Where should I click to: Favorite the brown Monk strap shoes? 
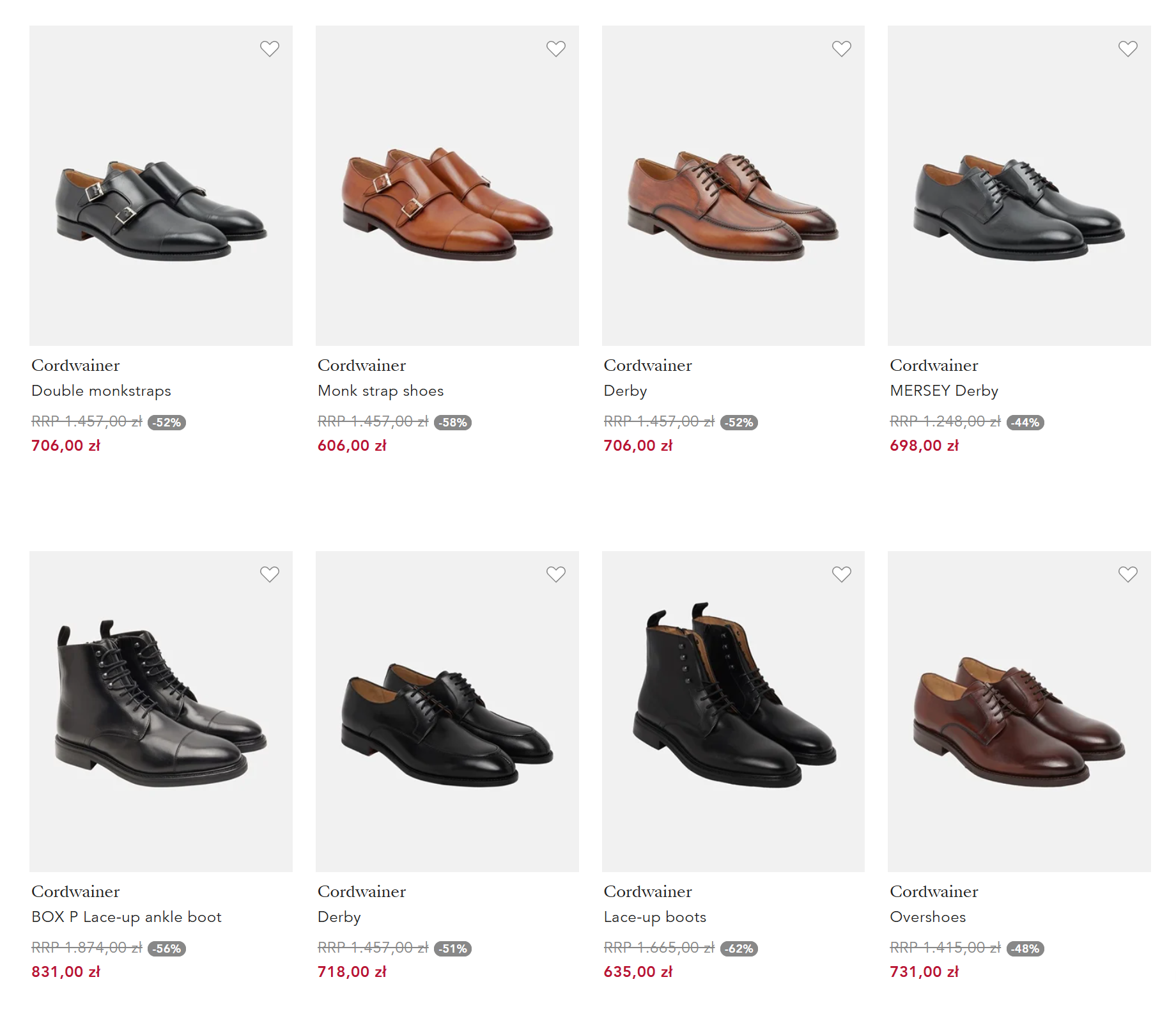pyautogui.click(x=556, y=49)
